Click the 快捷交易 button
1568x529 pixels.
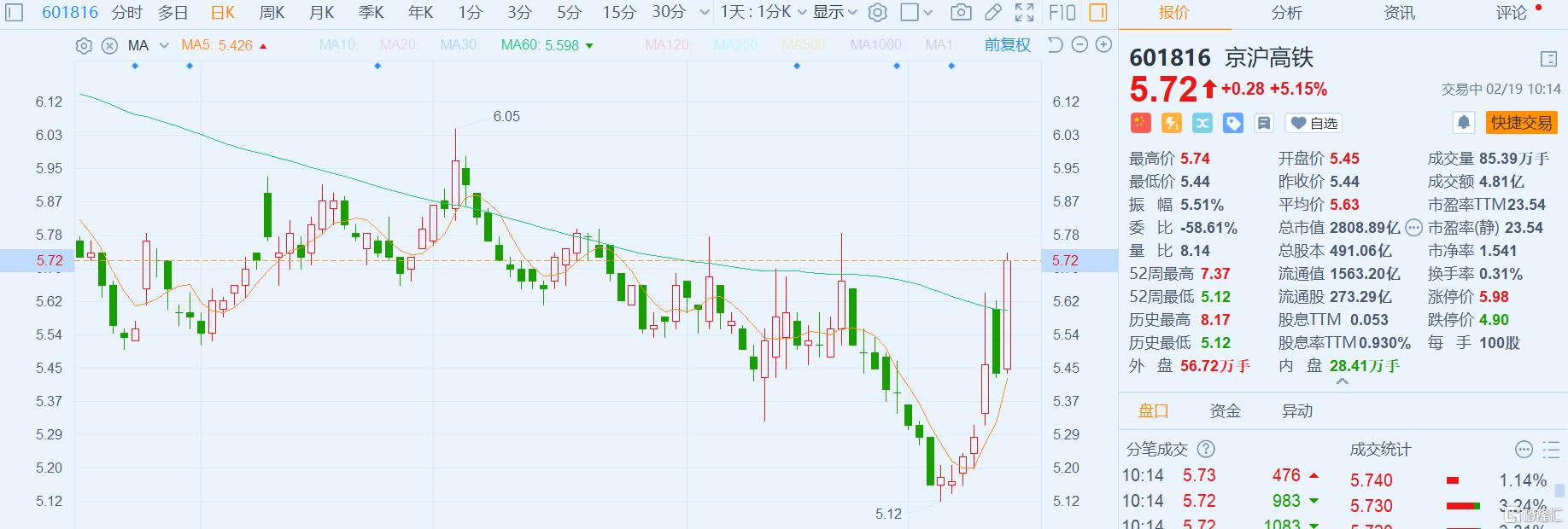[1522, 123]
